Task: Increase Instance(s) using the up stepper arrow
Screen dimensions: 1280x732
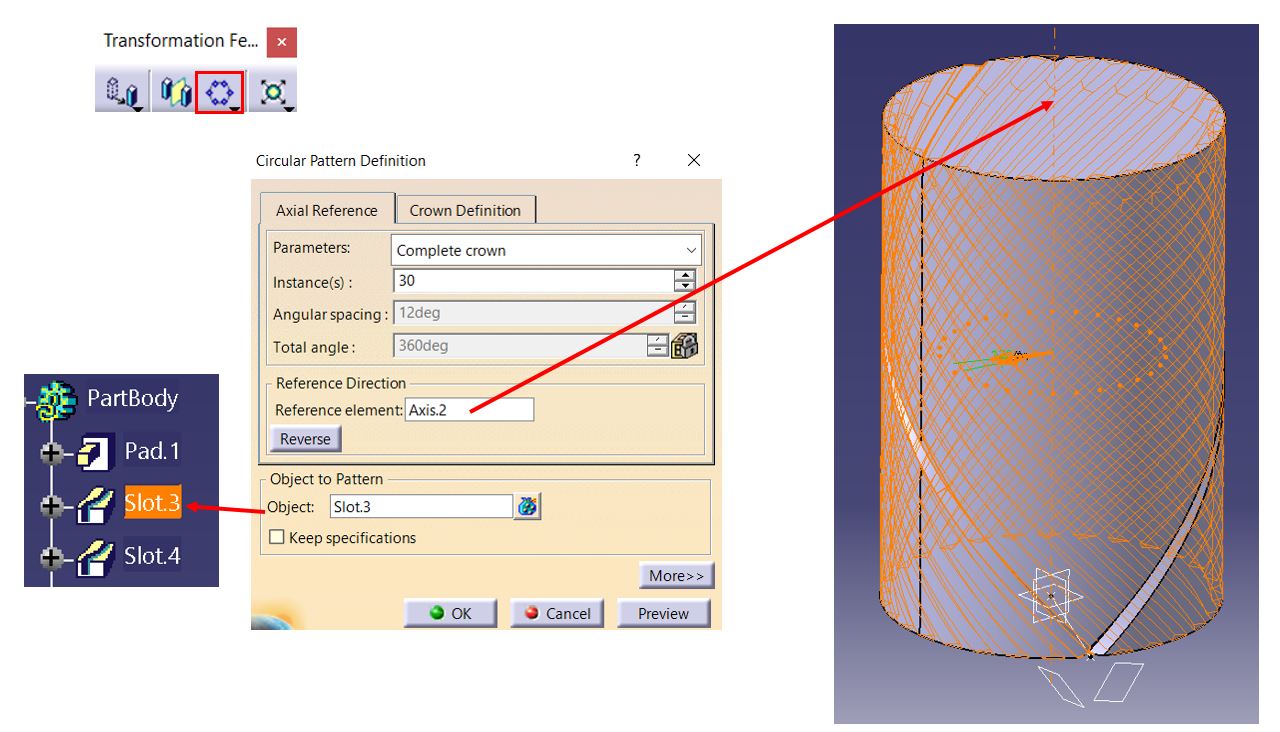Action: click(x=684, y=277)
